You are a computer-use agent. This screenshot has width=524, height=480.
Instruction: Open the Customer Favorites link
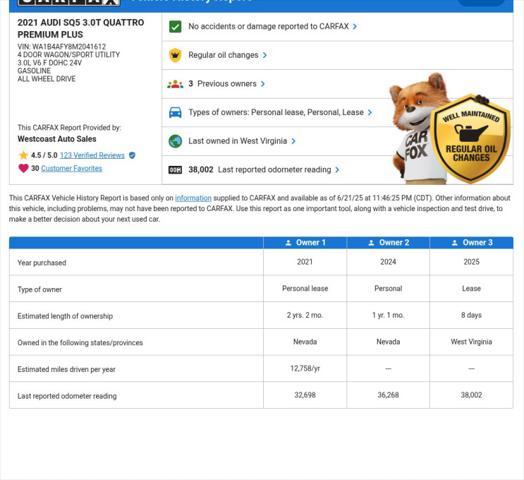click(x=72, y=168)
